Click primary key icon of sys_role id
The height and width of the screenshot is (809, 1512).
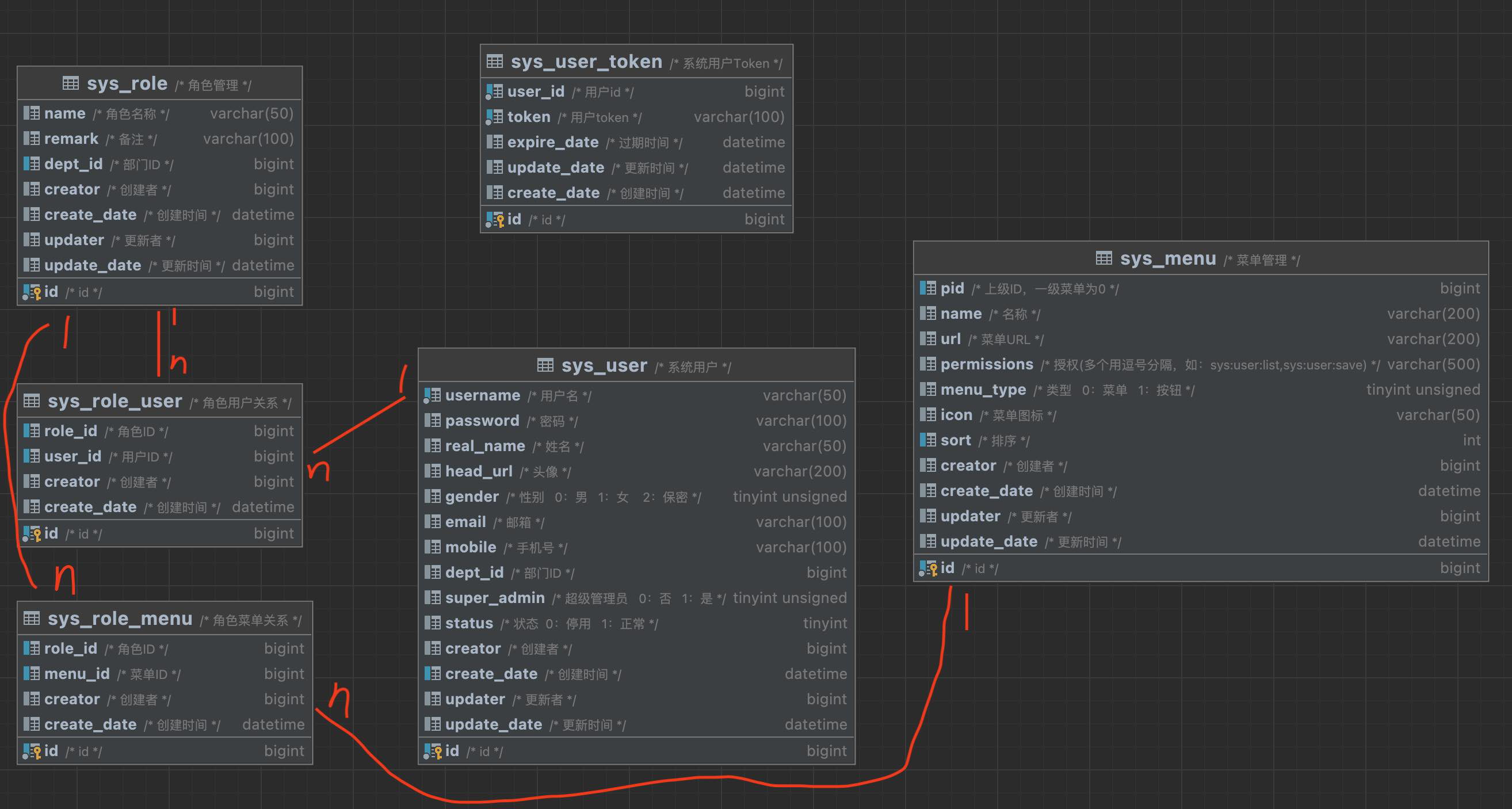32,292
